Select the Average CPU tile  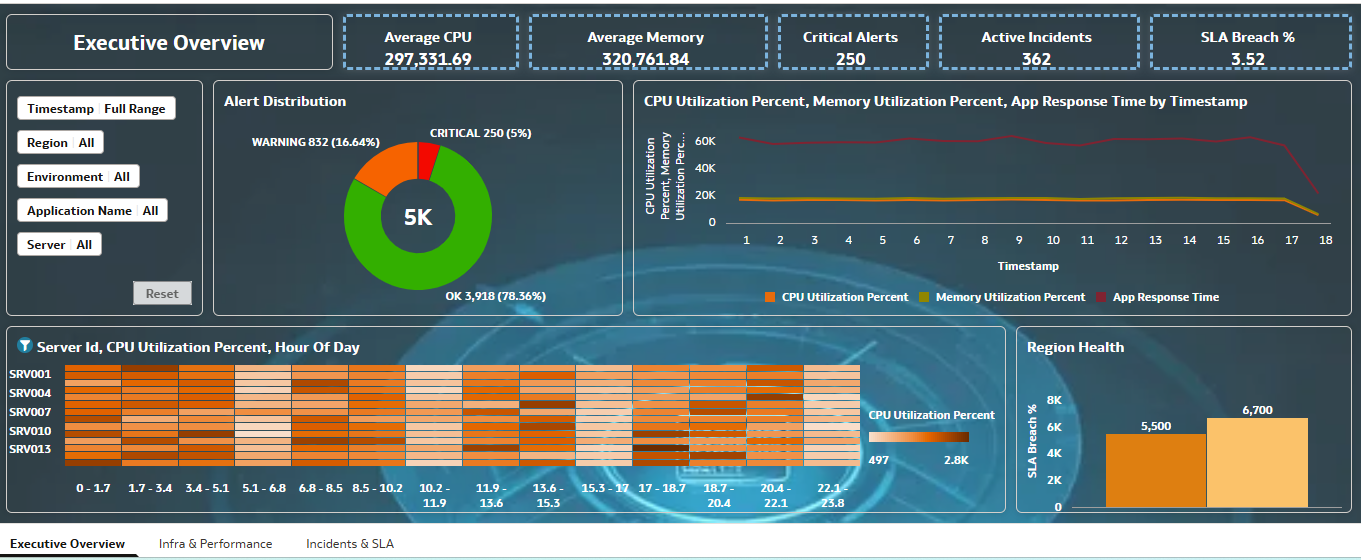point(431,42)
